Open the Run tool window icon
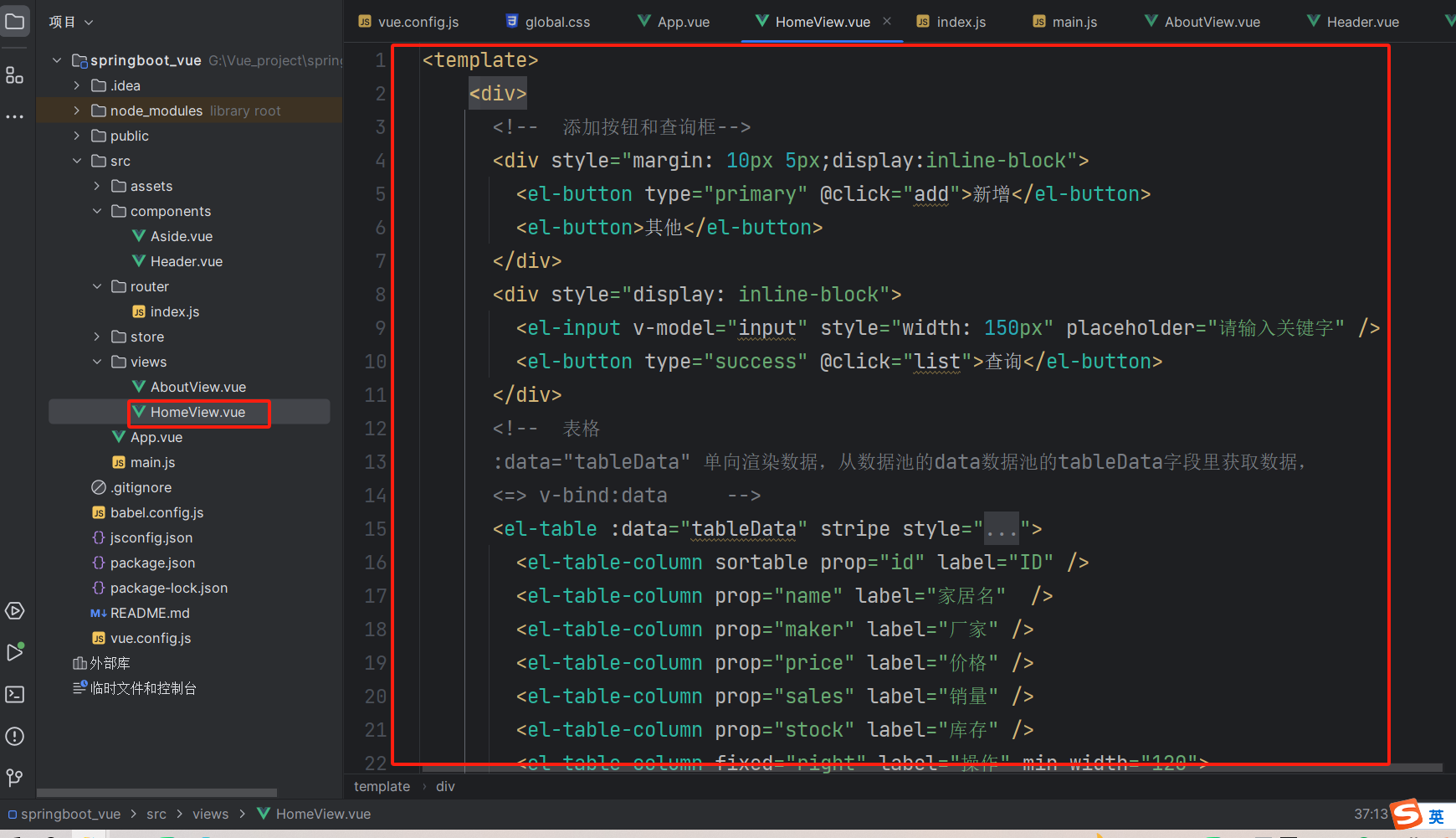Screen dimensions: 1456x838 pos(15,652)
